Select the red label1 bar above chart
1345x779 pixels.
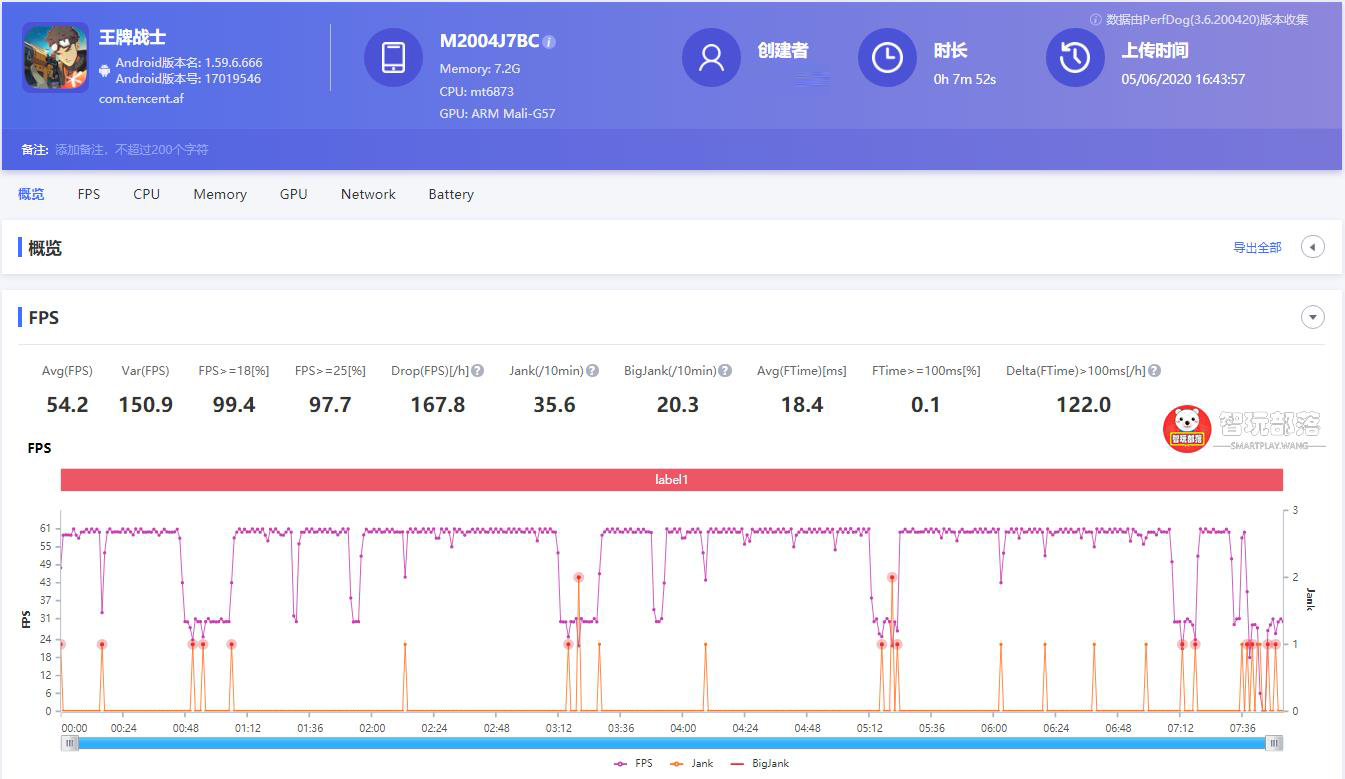(x=671, y=480)
